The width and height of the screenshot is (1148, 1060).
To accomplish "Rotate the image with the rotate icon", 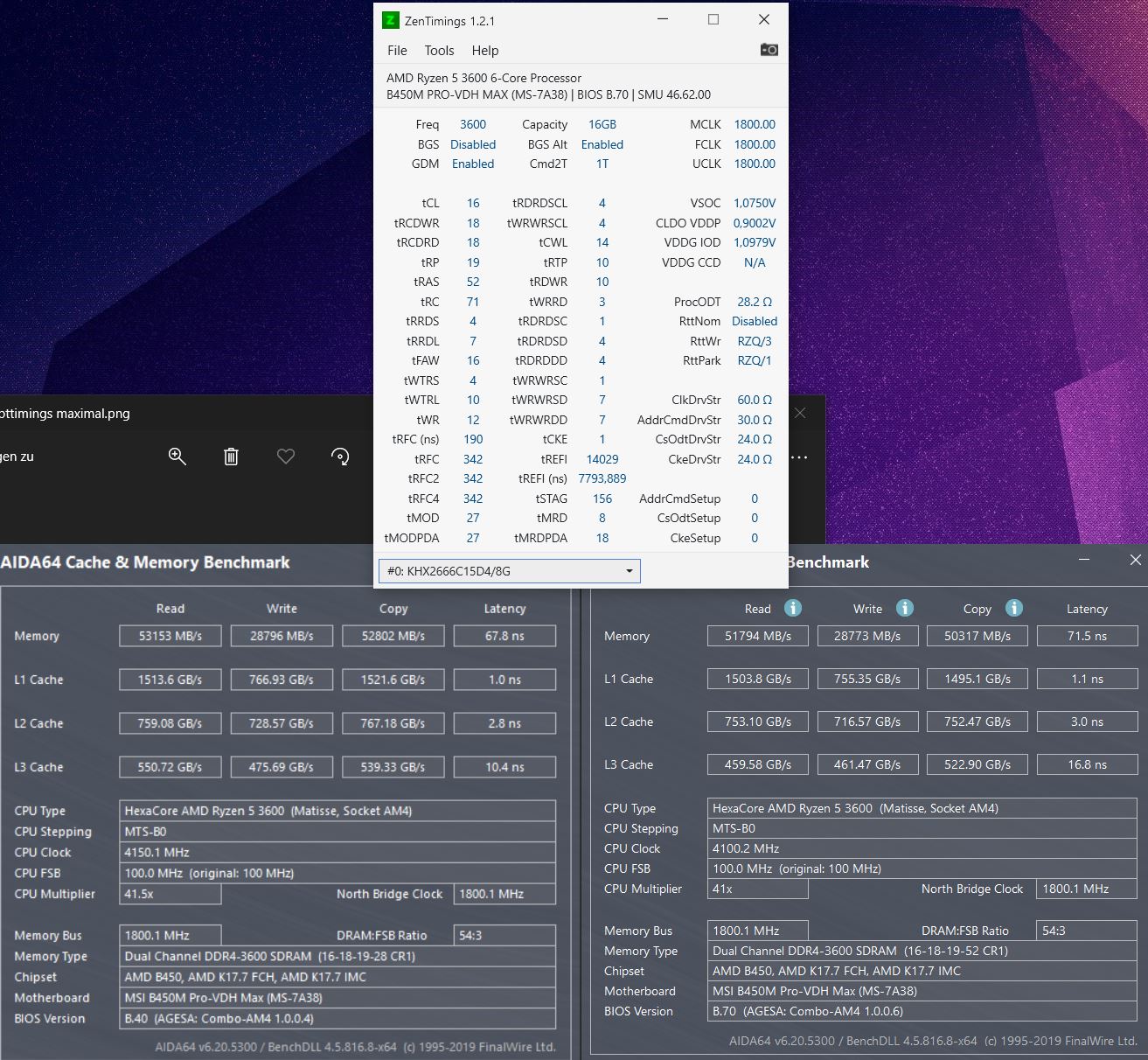I will 340,457.
